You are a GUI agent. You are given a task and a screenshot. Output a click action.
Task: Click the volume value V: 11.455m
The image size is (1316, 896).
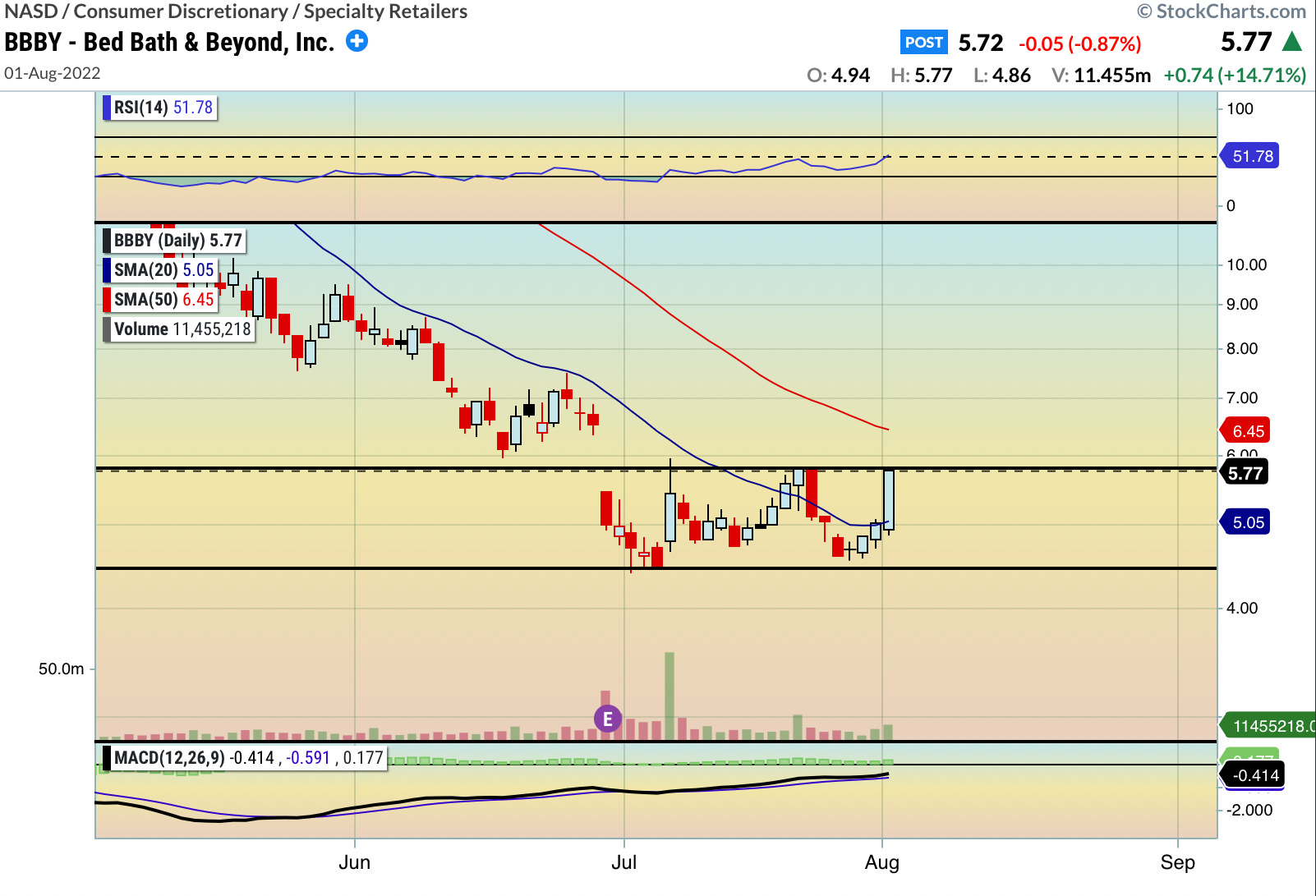click(x=1101, y=76)
